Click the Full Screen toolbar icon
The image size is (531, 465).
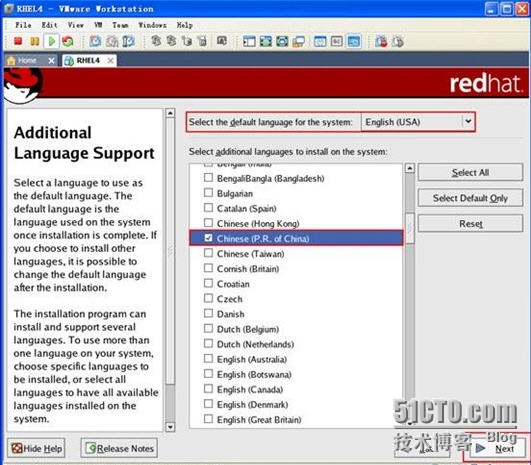[x=266, y=41]
